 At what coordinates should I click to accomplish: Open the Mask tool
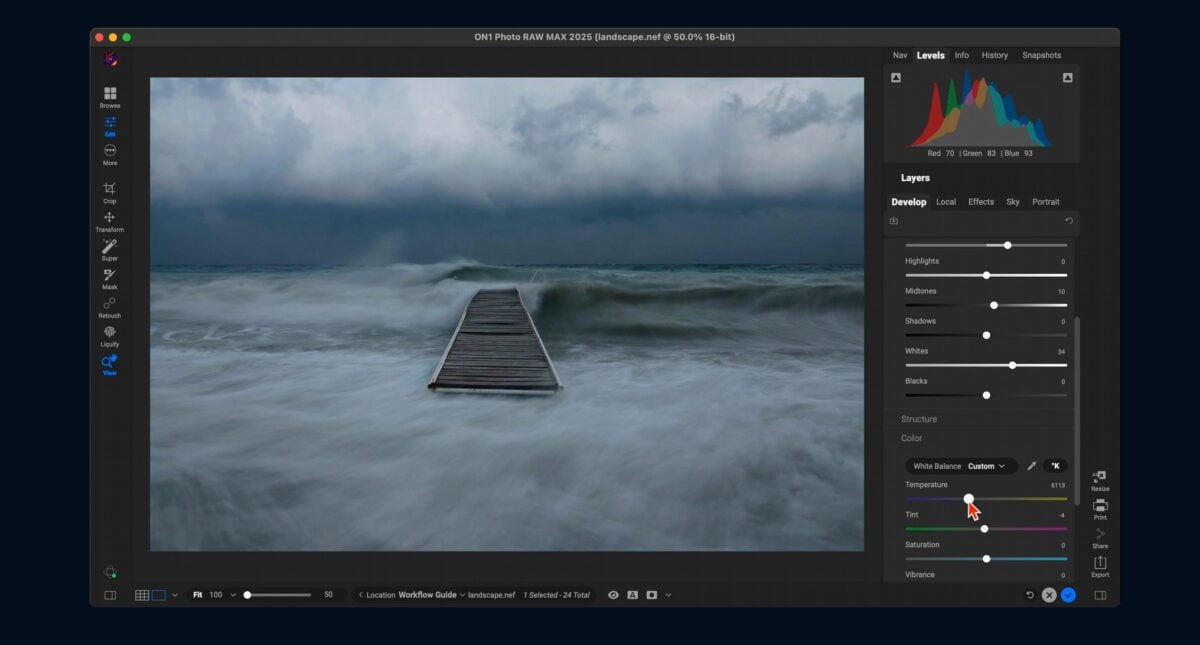[x=110, y=278]
